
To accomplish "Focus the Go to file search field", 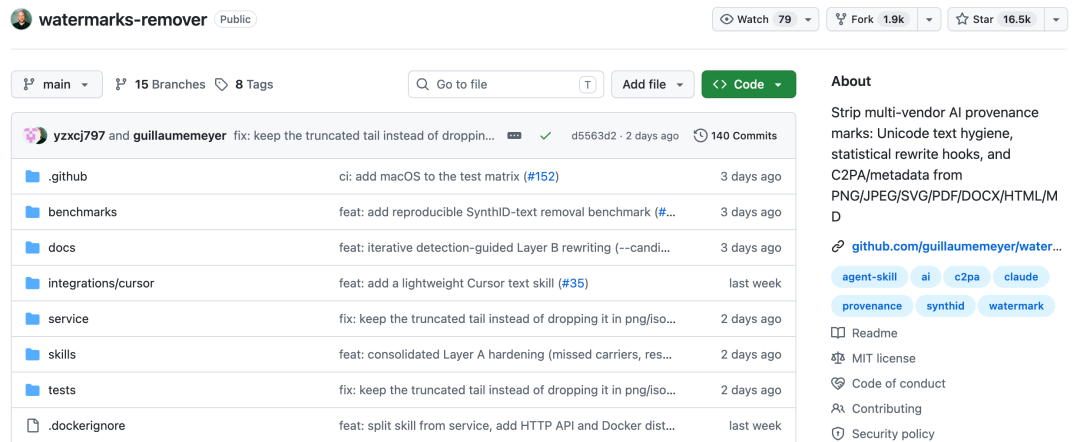I will point(506,84).
